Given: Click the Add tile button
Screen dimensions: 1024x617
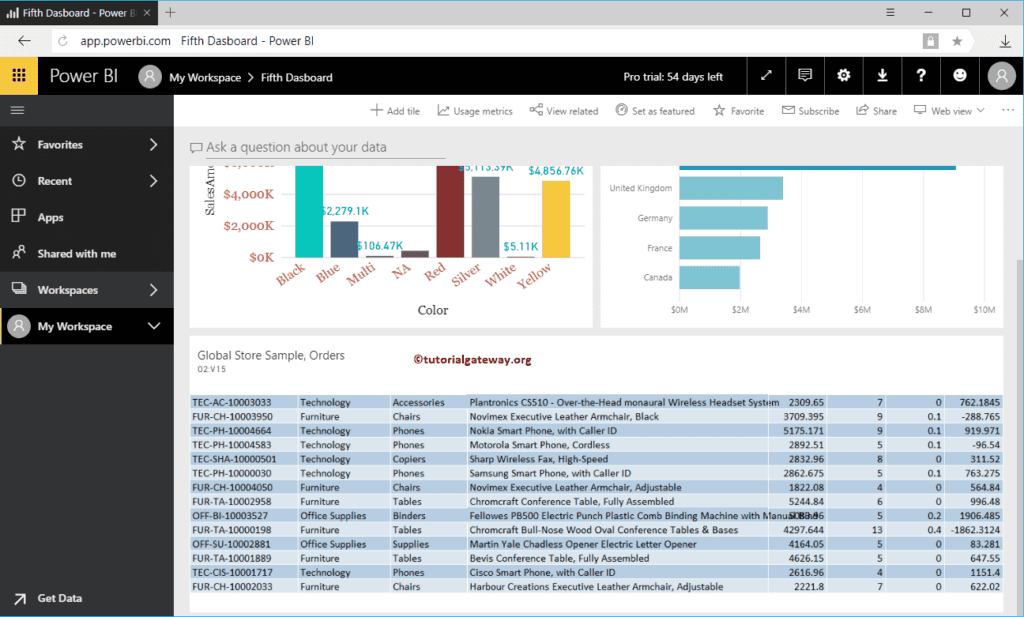Looking at the screenshot, I should coord(395,111).
